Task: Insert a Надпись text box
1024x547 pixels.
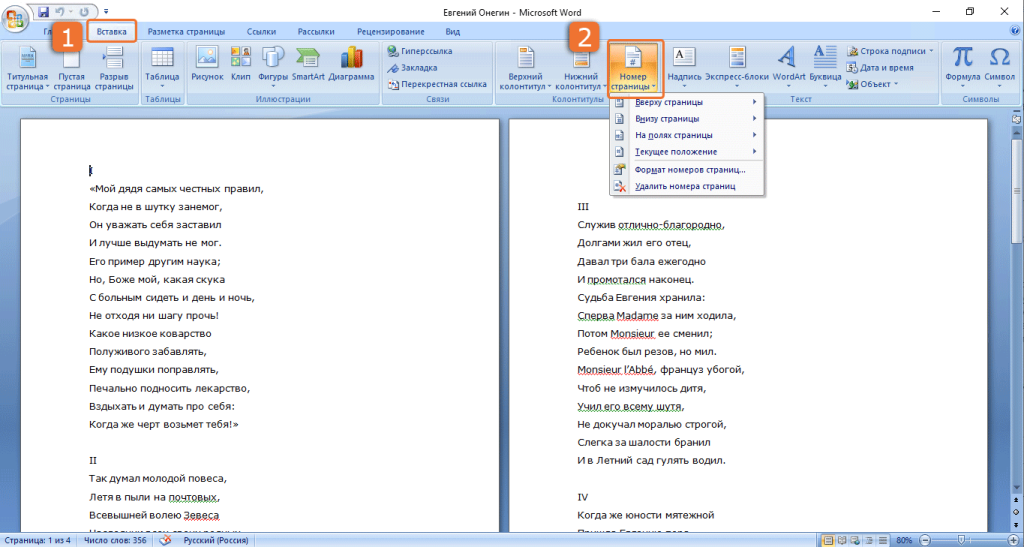Action: tap(684, 67)
